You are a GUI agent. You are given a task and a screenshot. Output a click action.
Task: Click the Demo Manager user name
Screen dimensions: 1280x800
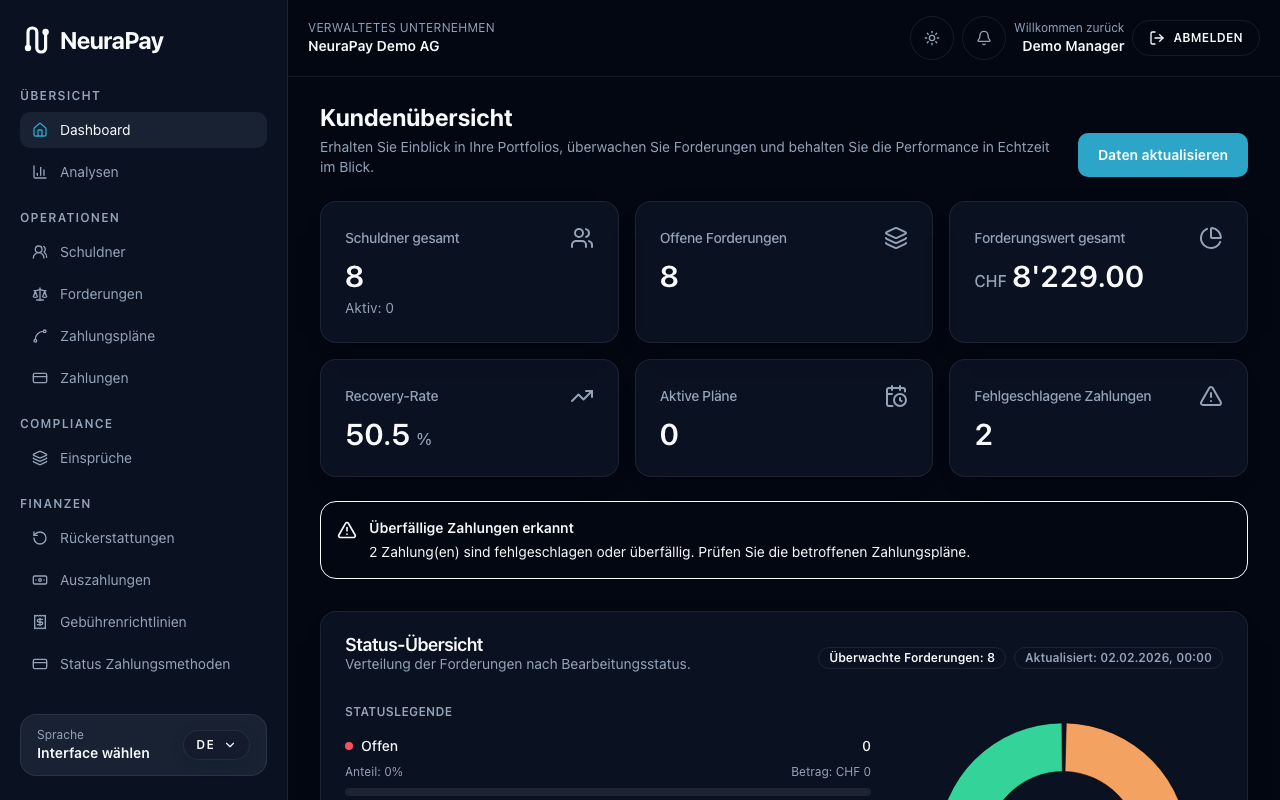[1073, 46]
